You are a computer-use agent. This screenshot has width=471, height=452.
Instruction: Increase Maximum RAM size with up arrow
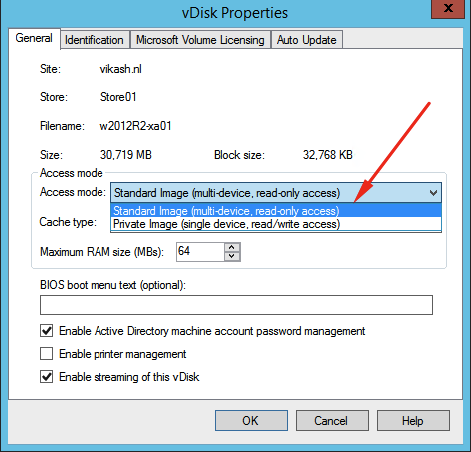click(232, 248)
